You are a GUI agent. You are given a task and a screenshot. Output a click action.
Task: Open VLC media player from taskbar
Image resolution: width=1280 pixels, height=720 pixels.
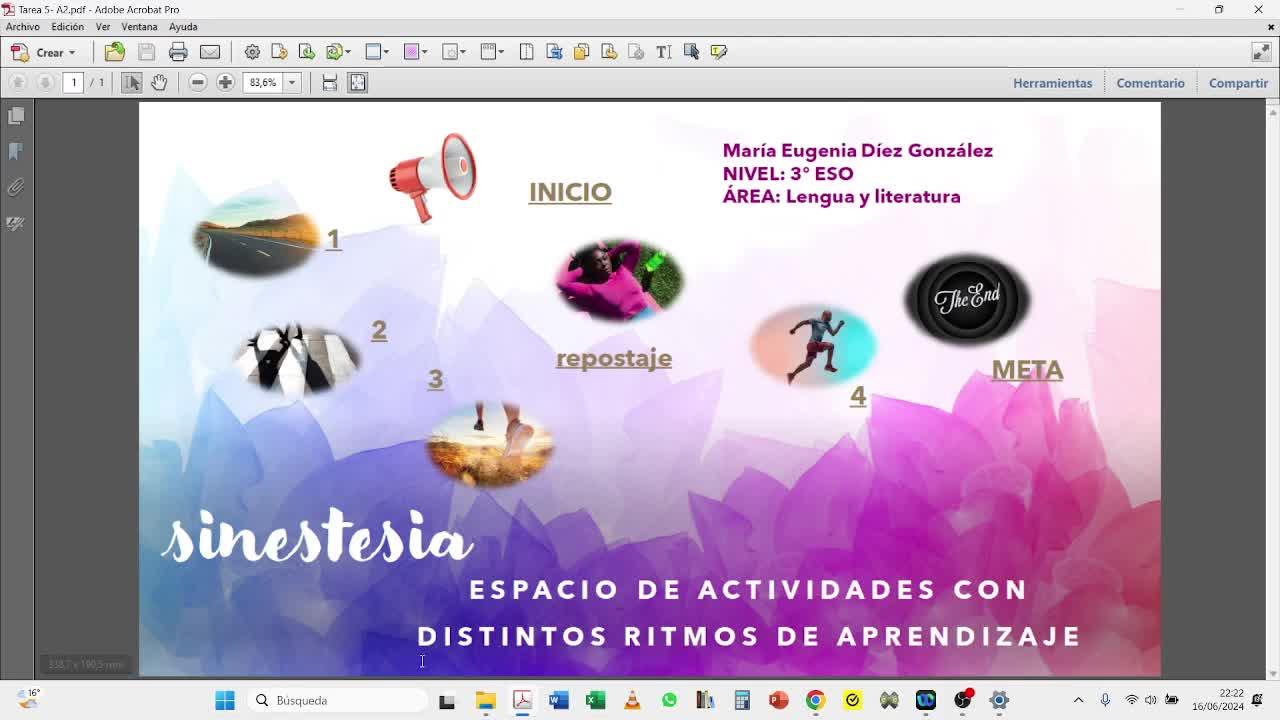(632, 701)
